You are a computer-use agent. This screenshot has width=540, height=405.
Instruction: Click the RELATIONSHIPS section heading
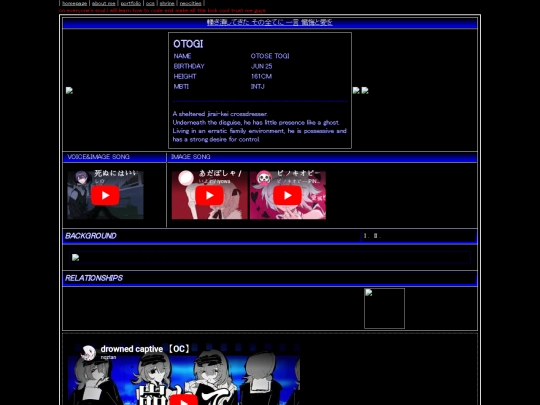tap(94, 278)
